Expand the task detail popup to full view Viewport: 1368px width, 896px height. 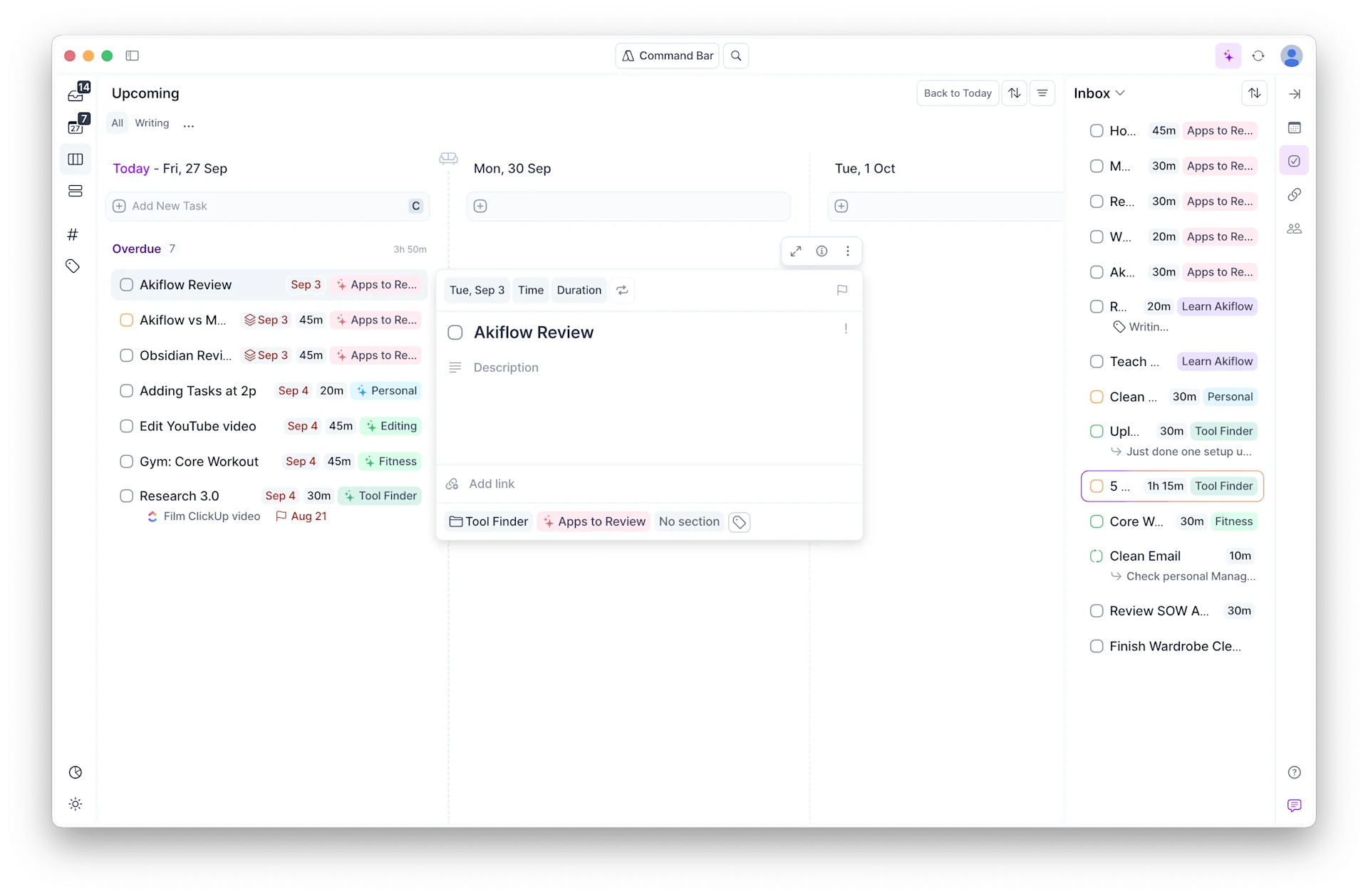pos(797,251)
